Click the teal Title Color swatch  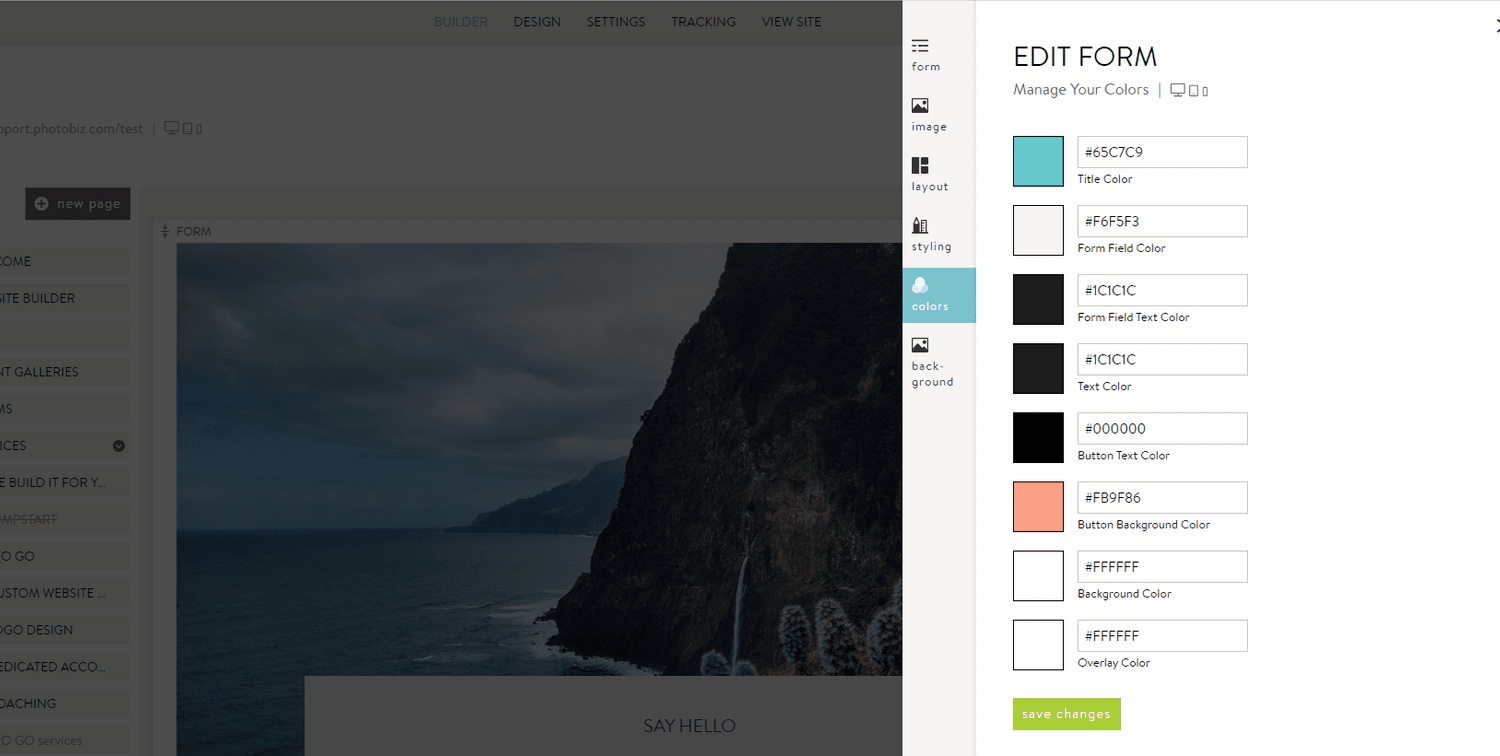click(x=1037, y=161)
